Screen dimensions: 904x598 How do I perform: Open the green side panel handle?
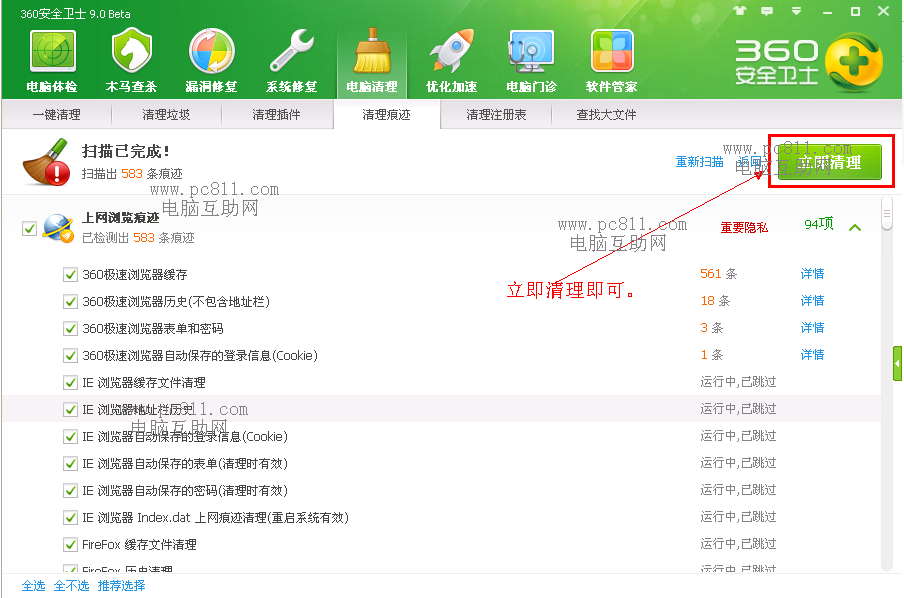tap(897, 363)
